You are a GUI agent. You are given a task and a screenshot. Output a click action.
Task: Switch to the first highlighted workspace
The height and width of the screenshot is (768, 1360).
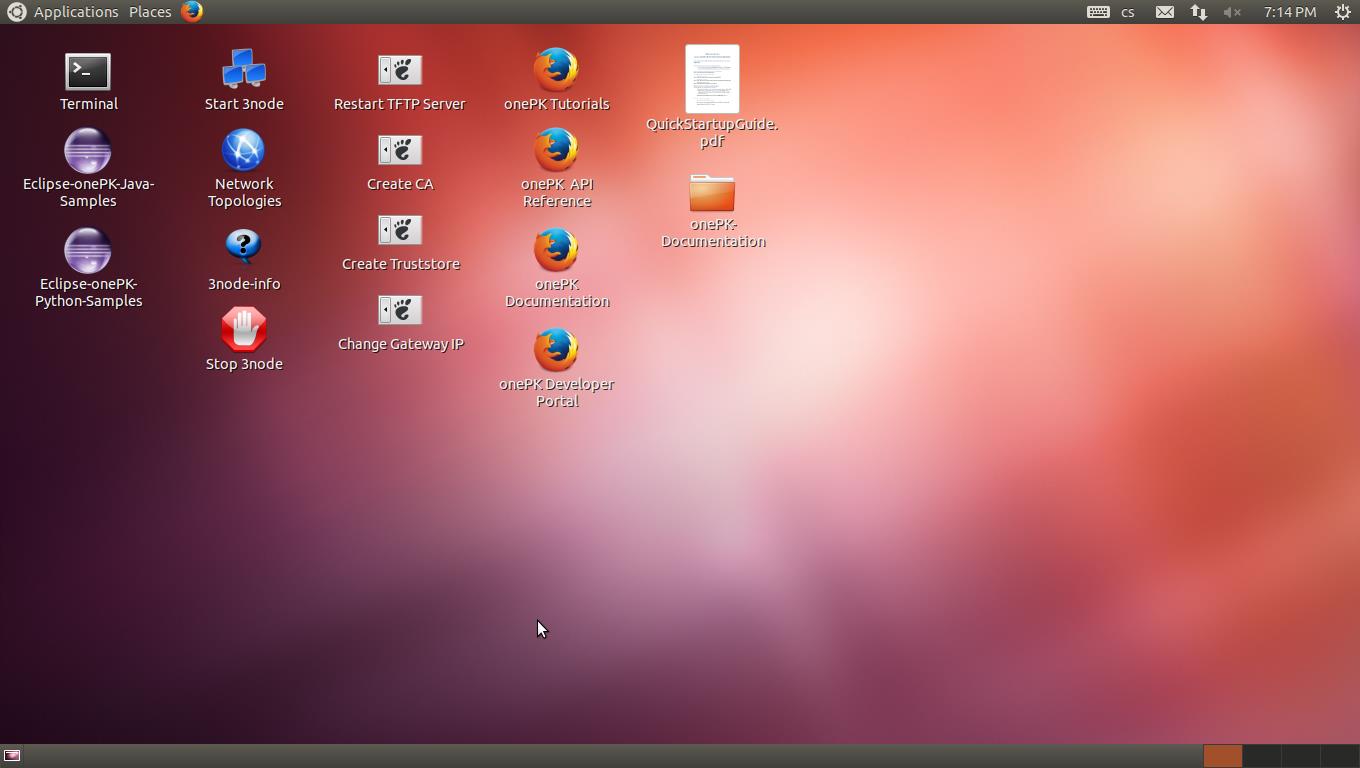click(x=1222, y=756)
